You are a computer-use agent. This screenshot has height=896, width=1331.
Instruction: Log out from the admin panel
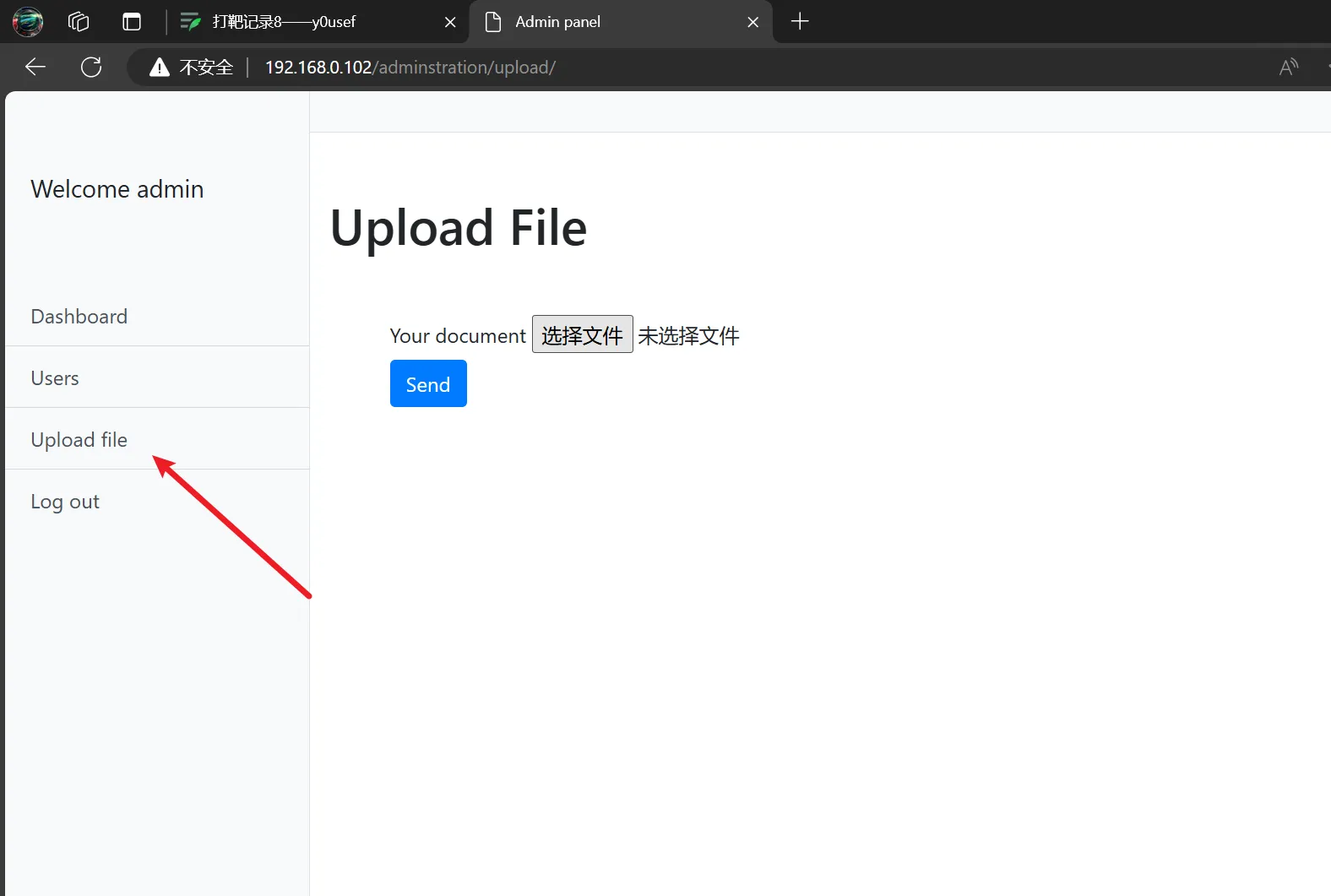click(x=65, y=502)
